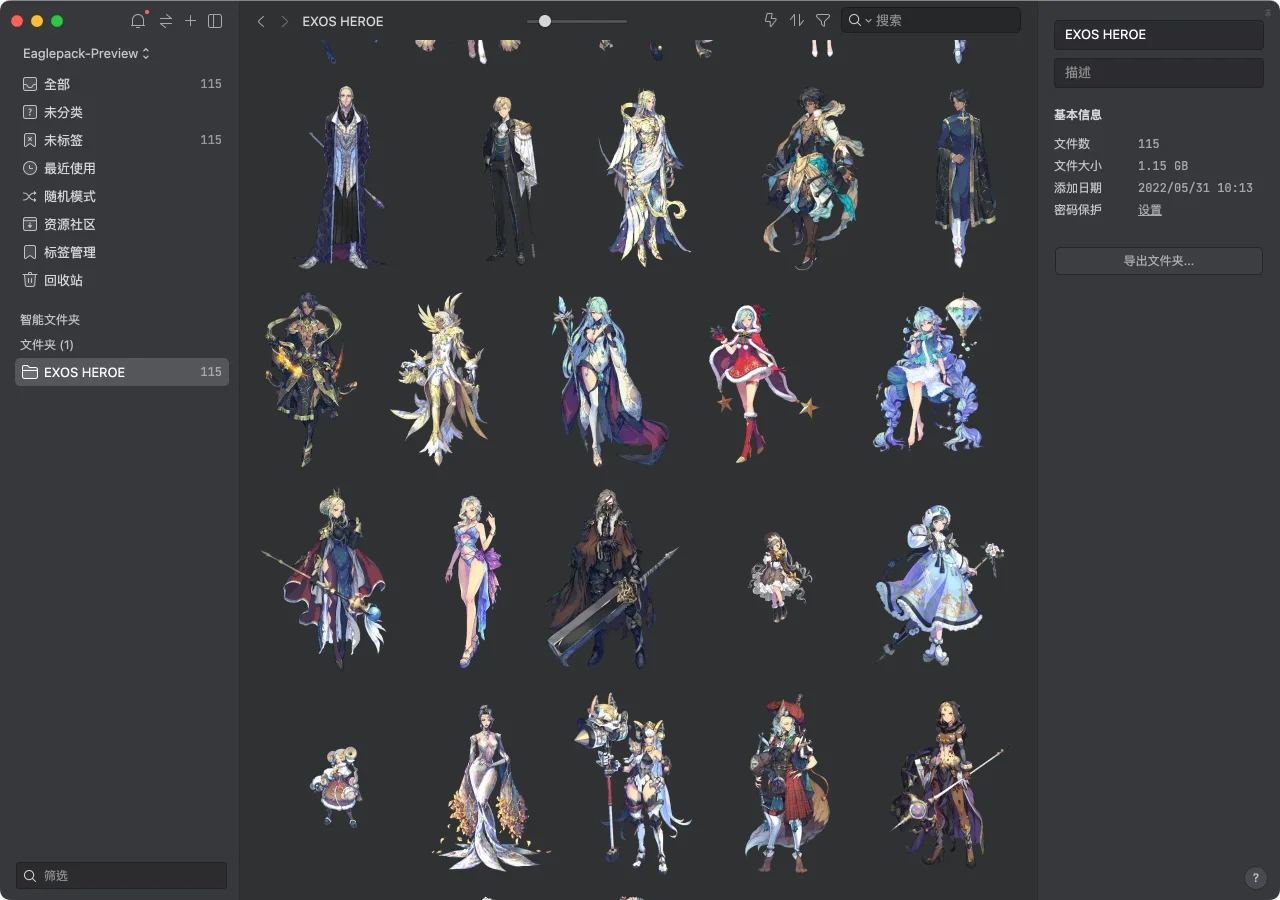Click the 文件大小 value 1.15 GB
Image resolution: width=1280 pixels, height=900 pixels.
coord(1163,166)
